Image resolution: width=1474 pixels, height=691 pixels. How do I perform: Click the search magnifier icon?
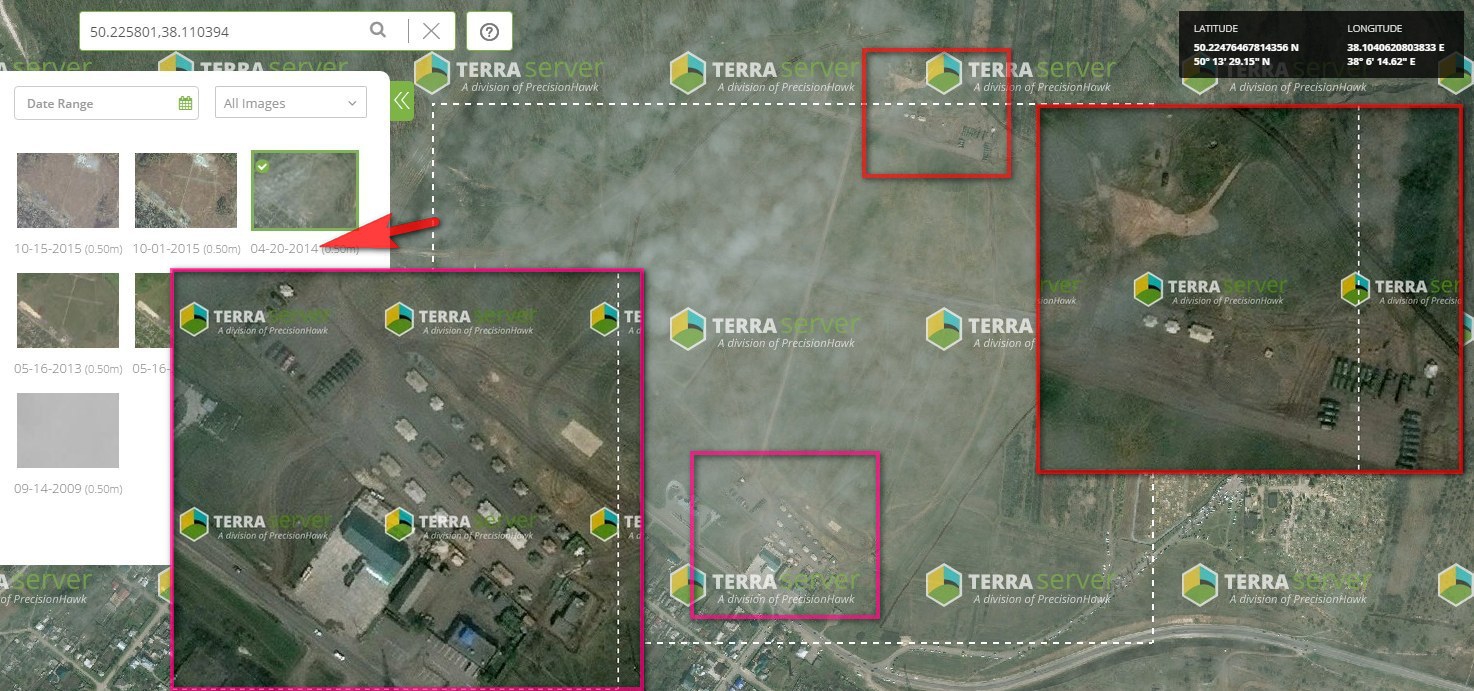[378, 31]
